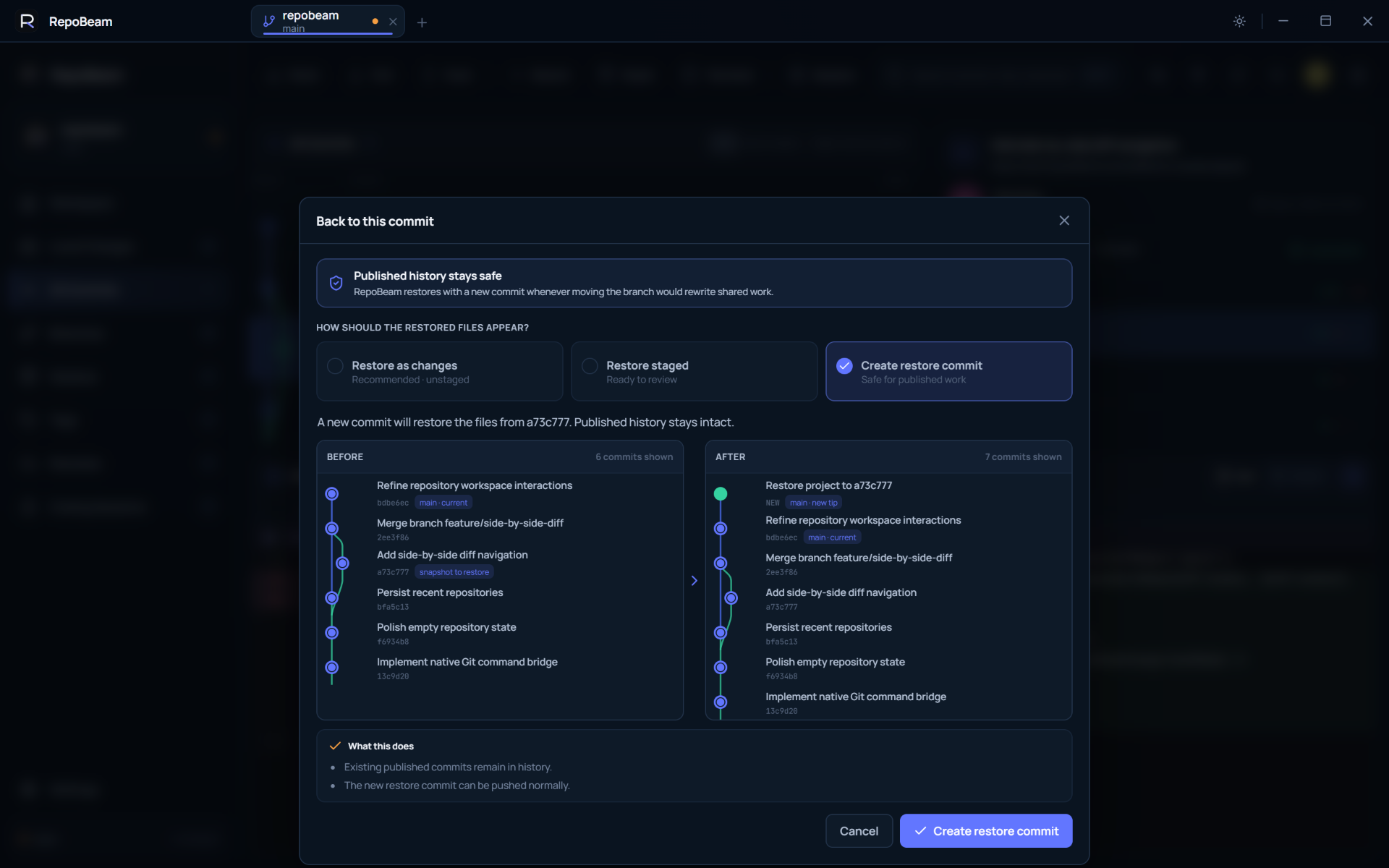Select the Create restore commit option
Viewport: 1389px width, 868px height.
click(x=948, y=371)
